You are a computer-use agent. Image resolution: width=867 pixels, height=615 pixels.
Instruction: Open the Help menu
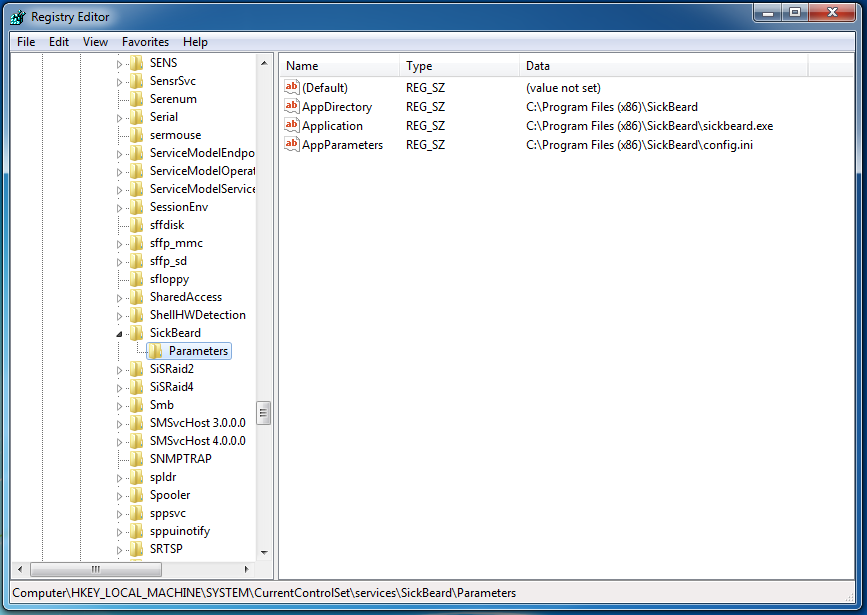[x=195, y=42]
